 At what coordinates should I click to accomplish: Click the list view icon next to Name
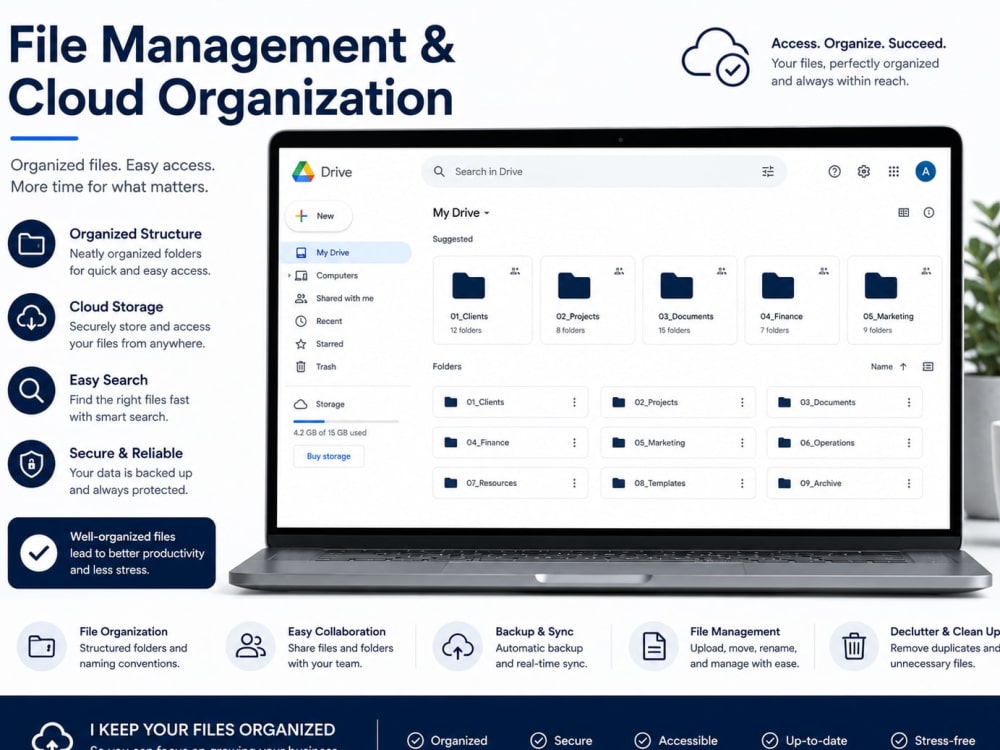pyautogui.click(x=928, y=367)
